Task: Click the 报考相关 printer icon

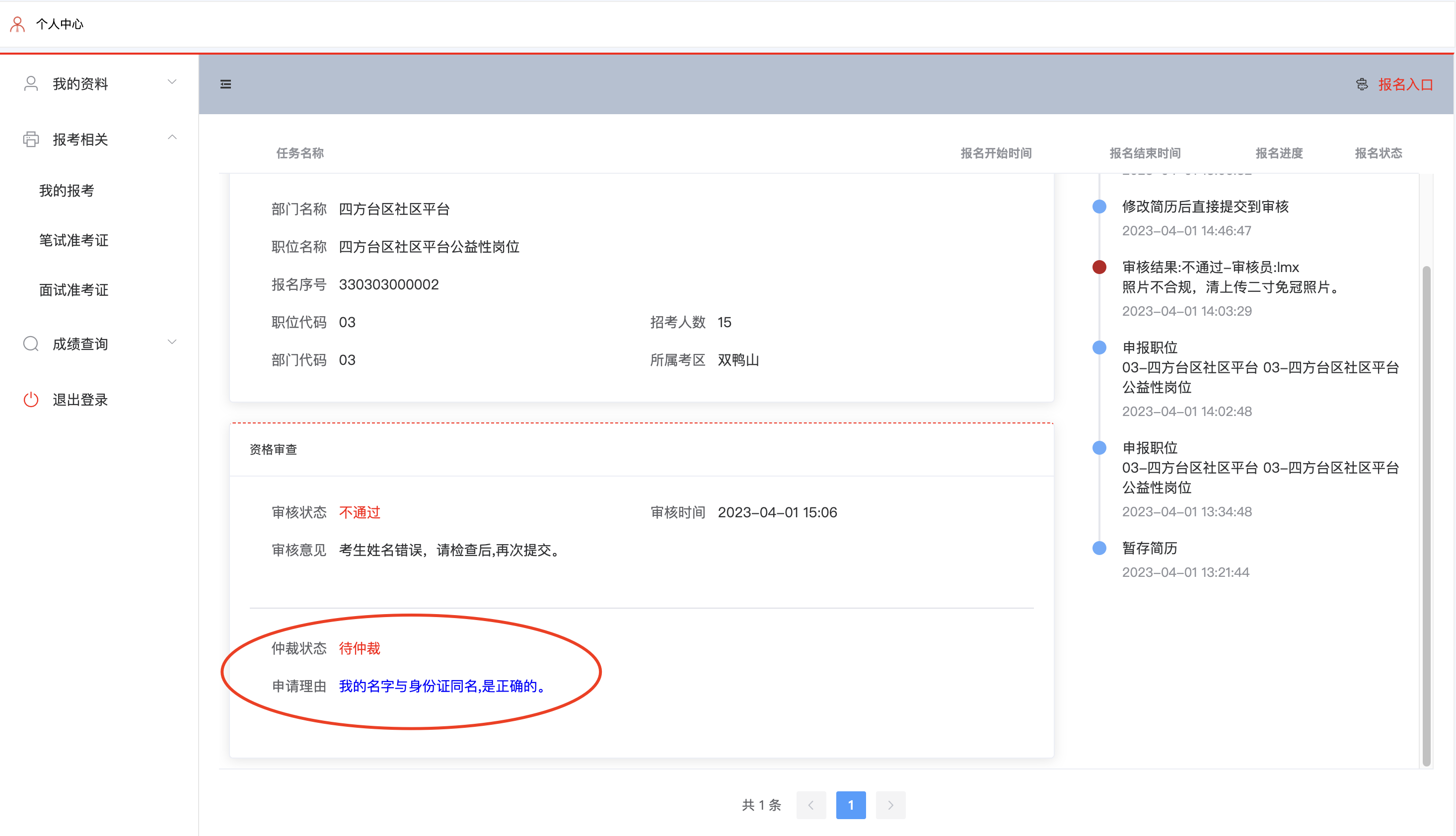Action: pyautogui.click(x=31, y=139)
